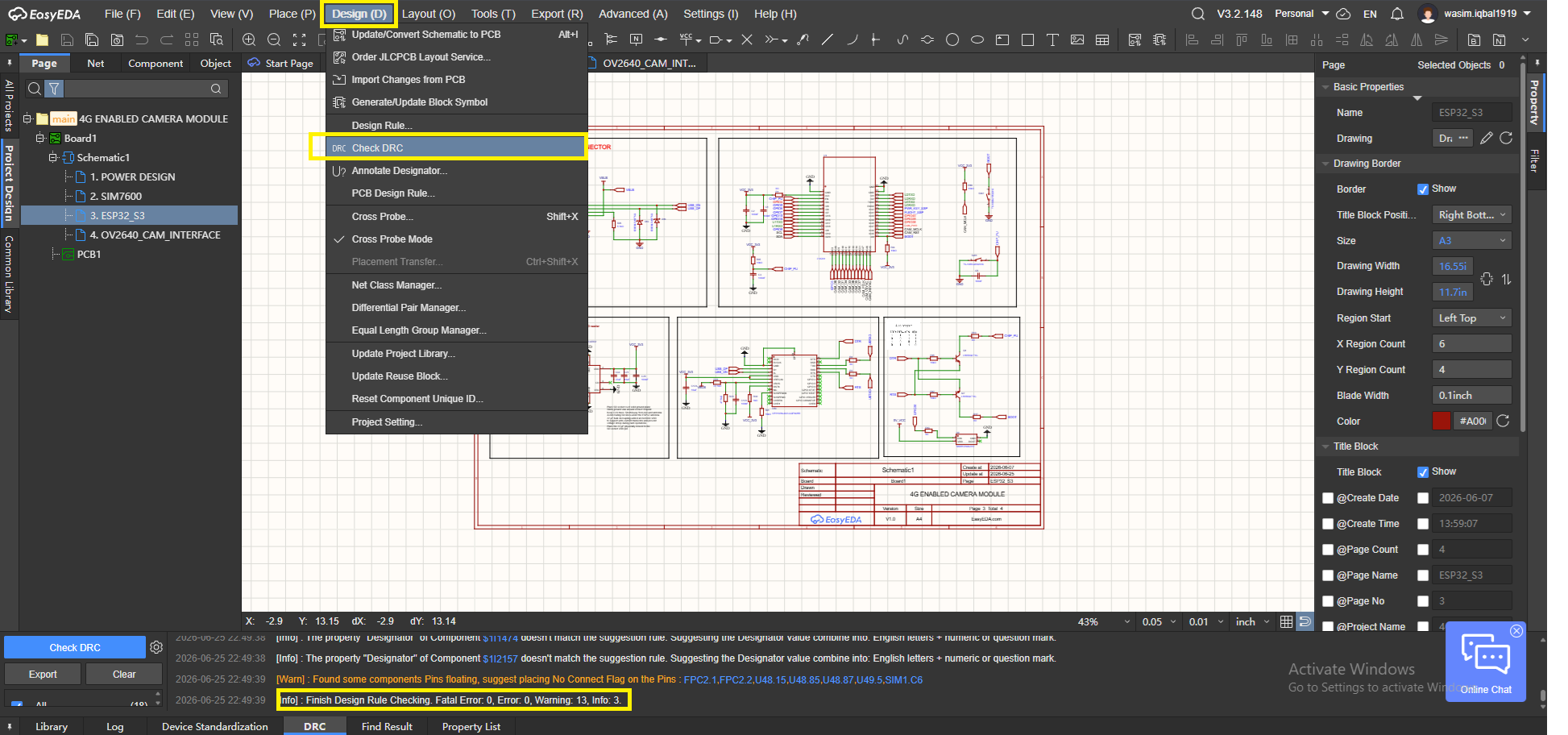Open the 43% zoom level dropdown

click(x=1104, y=621)
